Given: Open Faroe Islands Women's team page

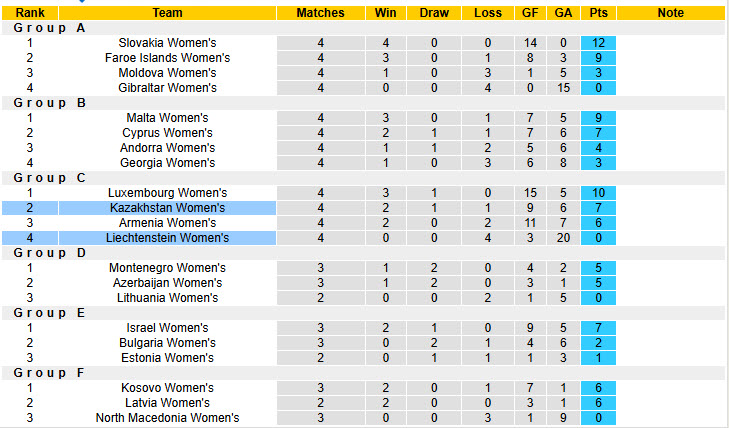Looking at the screenshot, I should click(x=167, y=58).
